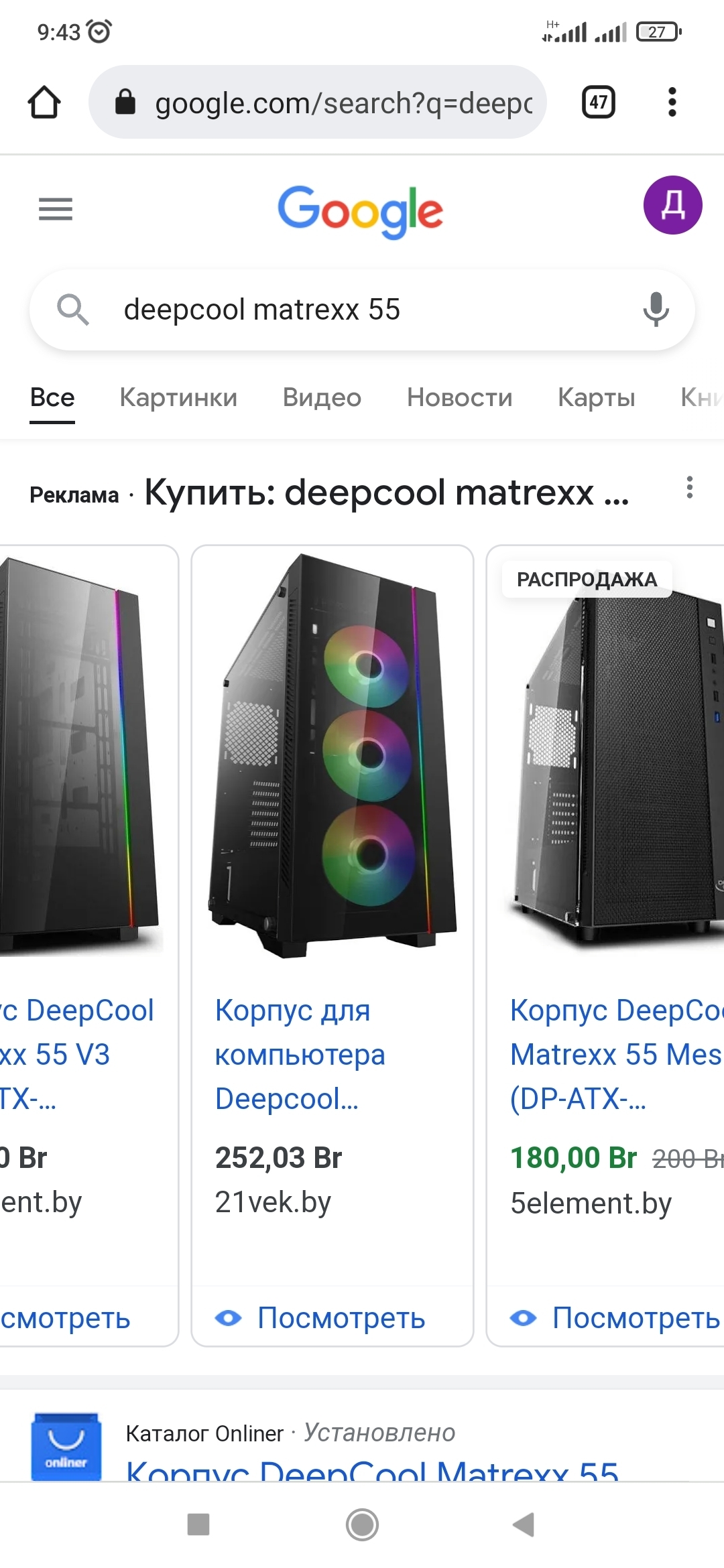The height and width of the screenshot is (1568, 724).
Task: Switch to the Видео tab
Action: click(x=322, y=397)
